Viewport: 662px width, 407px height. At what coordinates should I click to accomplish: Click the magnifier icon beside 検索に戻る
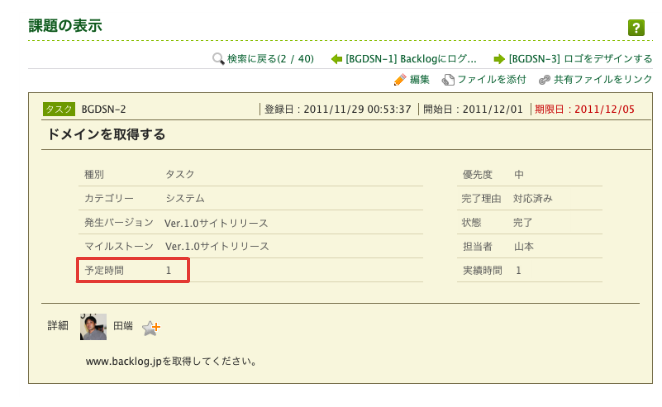[x=218, y=59]
